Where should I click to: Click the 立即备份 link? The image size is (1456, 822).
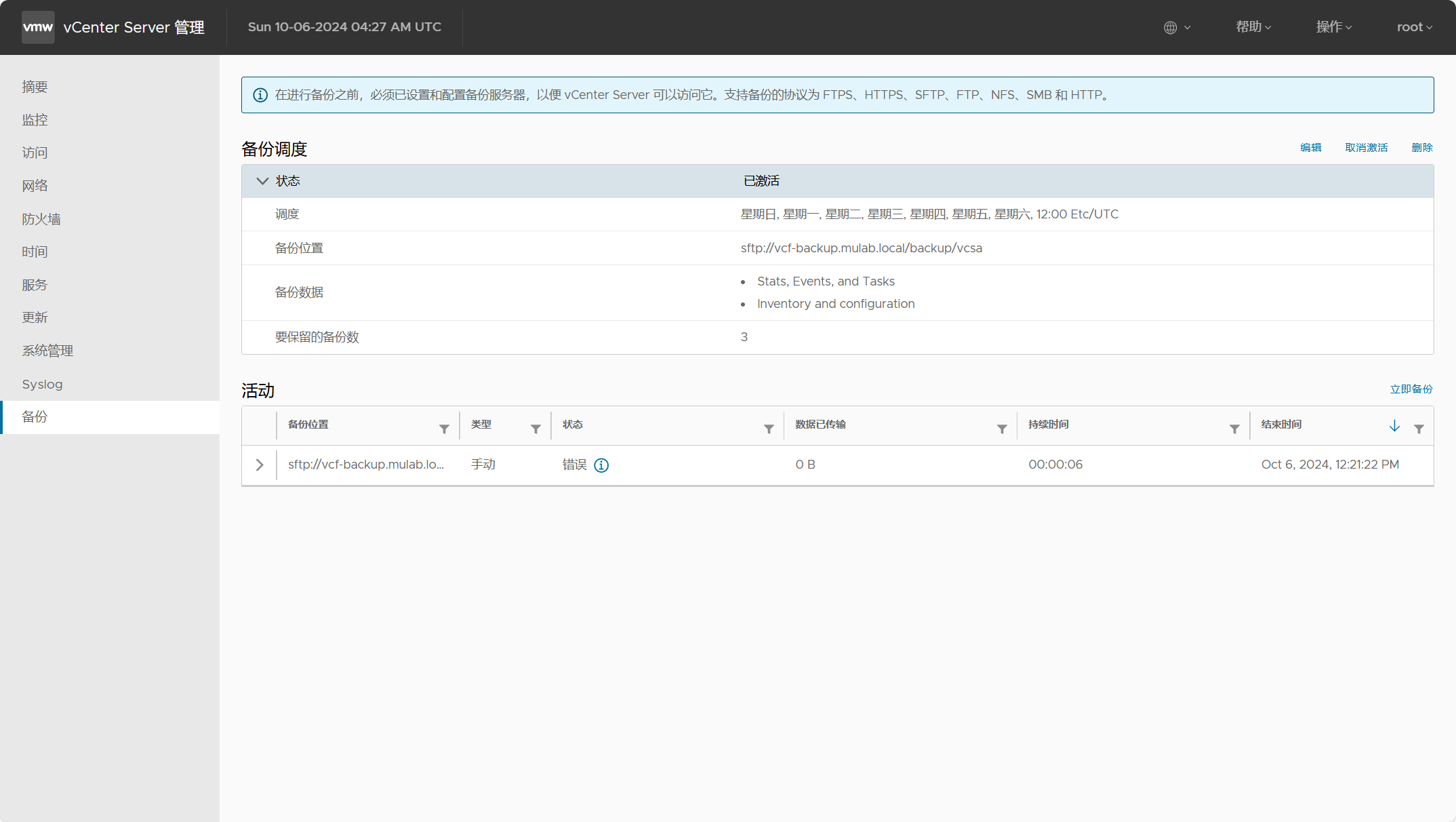click(1411, 389)
